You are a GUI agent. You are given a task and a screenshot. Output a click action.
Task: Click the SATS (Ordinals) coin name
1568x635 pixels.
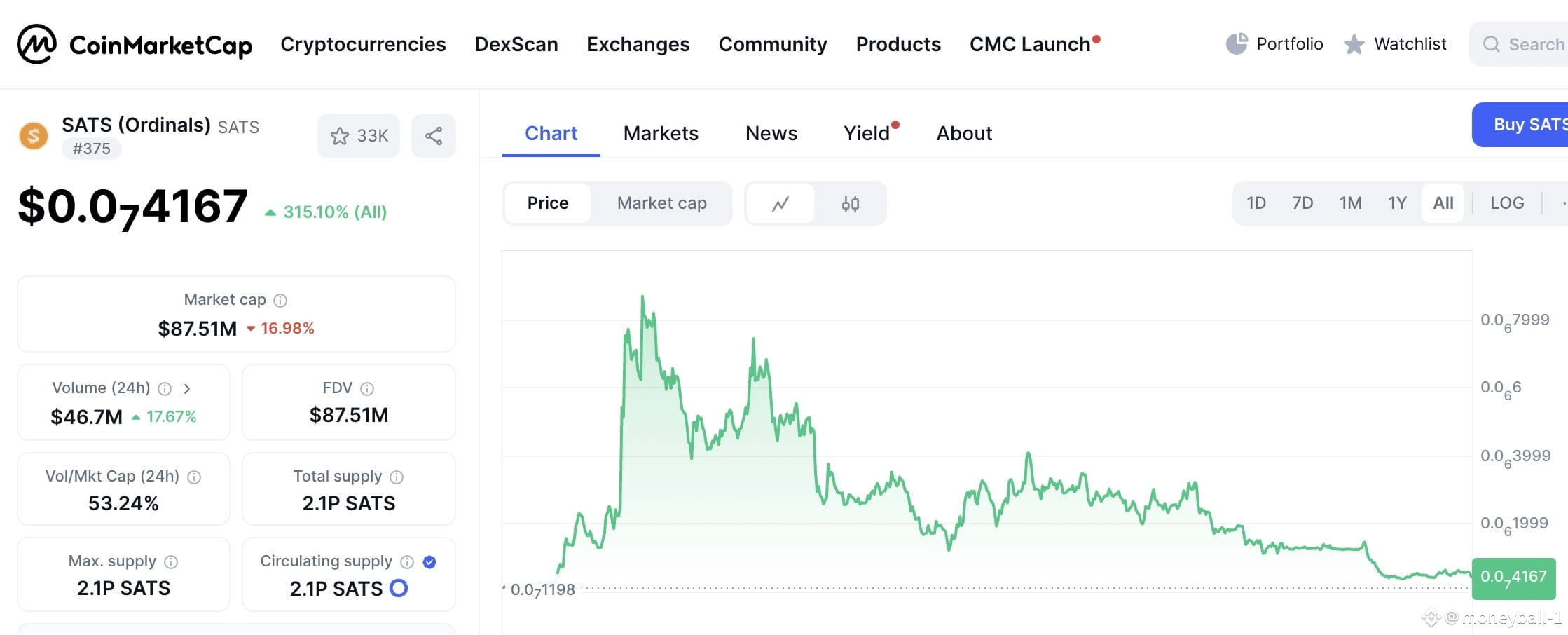pos(136,125)
